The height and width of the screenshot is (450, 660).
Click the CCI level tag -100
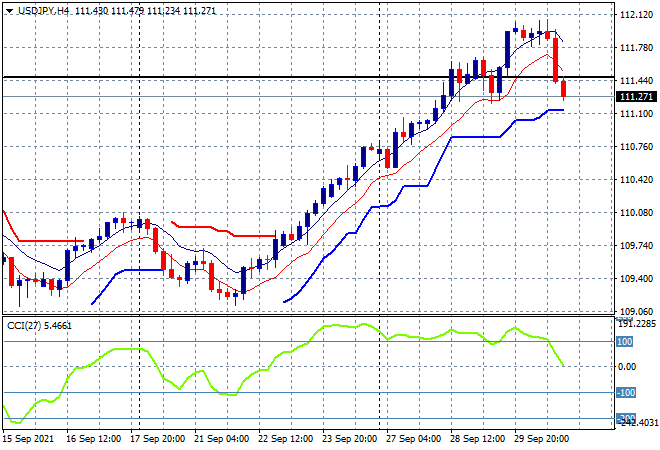pyautogui.click(x=626, y=393)
